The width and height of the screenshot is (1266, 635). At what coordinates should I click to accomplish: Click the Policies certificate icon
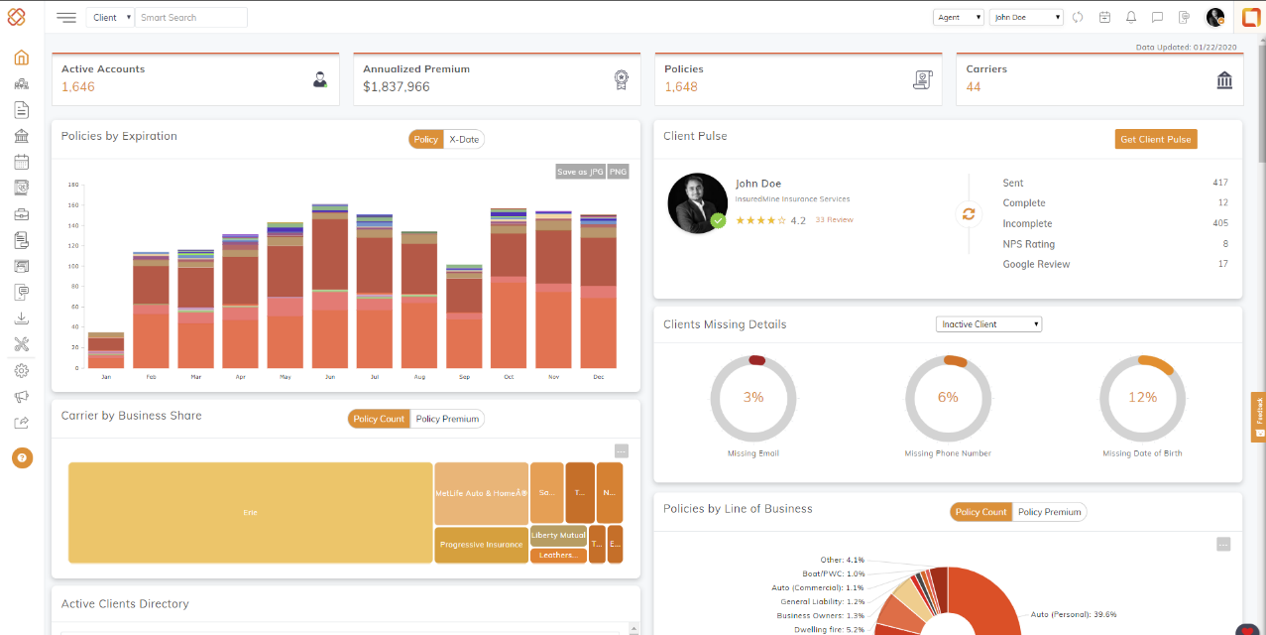[923, 80]
